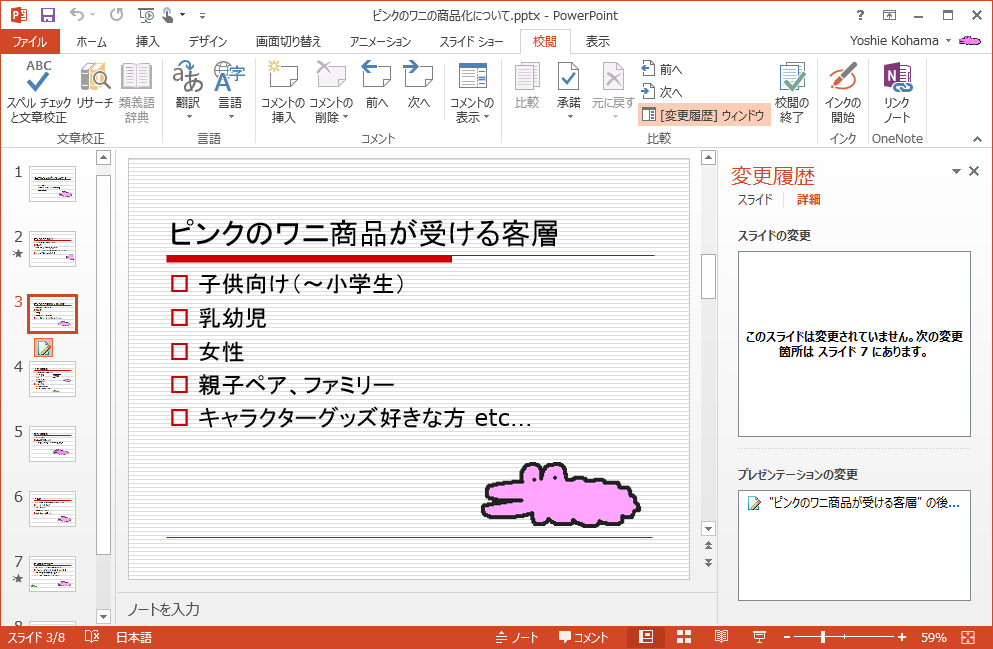Open Linked Notes (リンクノート) for OneNote
The image size is (993, 649).
click(896, 78)
